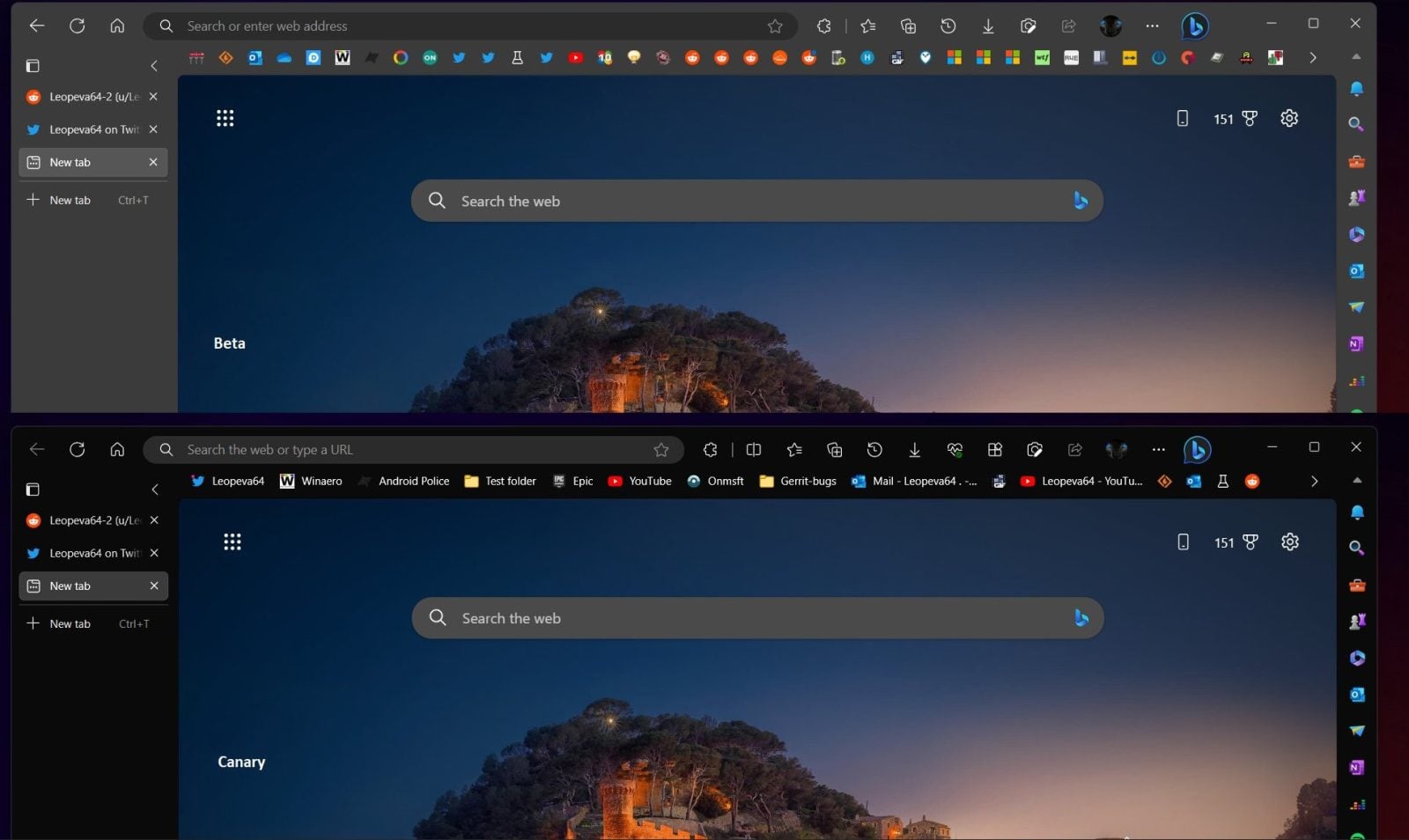Viewport: 1409px width, 840px height.
Task: Open the Winaero bookmark
Action: pyautogui.click(x=311, y=482)
